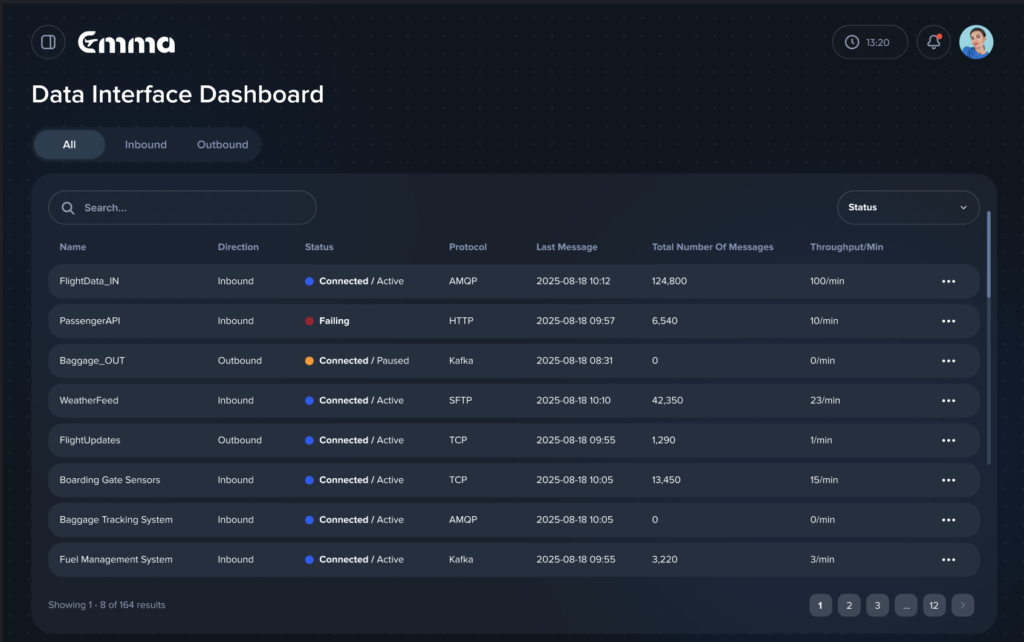The height and width of the screenshot is (642, 1024).
Task: Open three-dot menu for Baggage_OUT
Action: pos(948,361)
